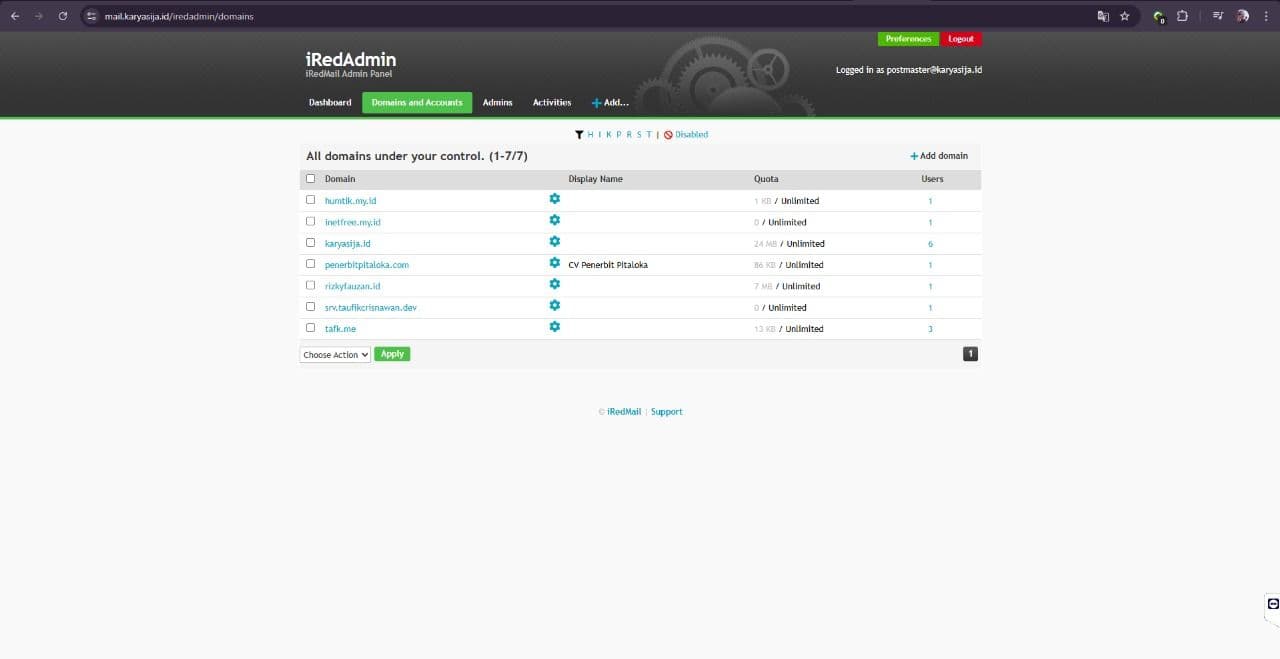Reload the page with refresh icon
Screen dimensions: 1280x659
pos(63,16)
